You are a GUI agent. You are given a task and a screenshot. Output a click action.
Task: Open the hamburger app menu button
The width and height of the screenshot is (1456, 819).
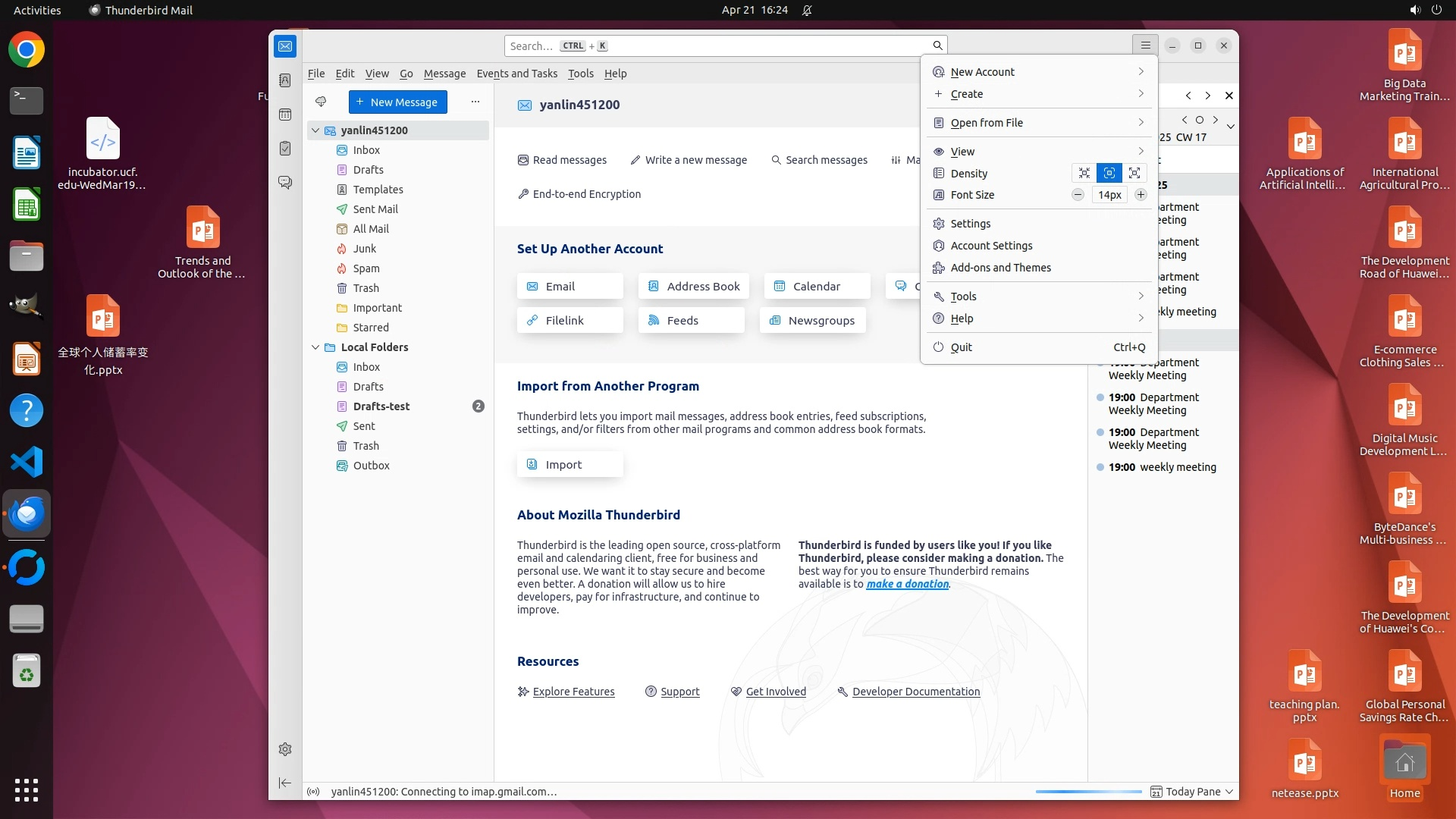[x=1145, y=45]
